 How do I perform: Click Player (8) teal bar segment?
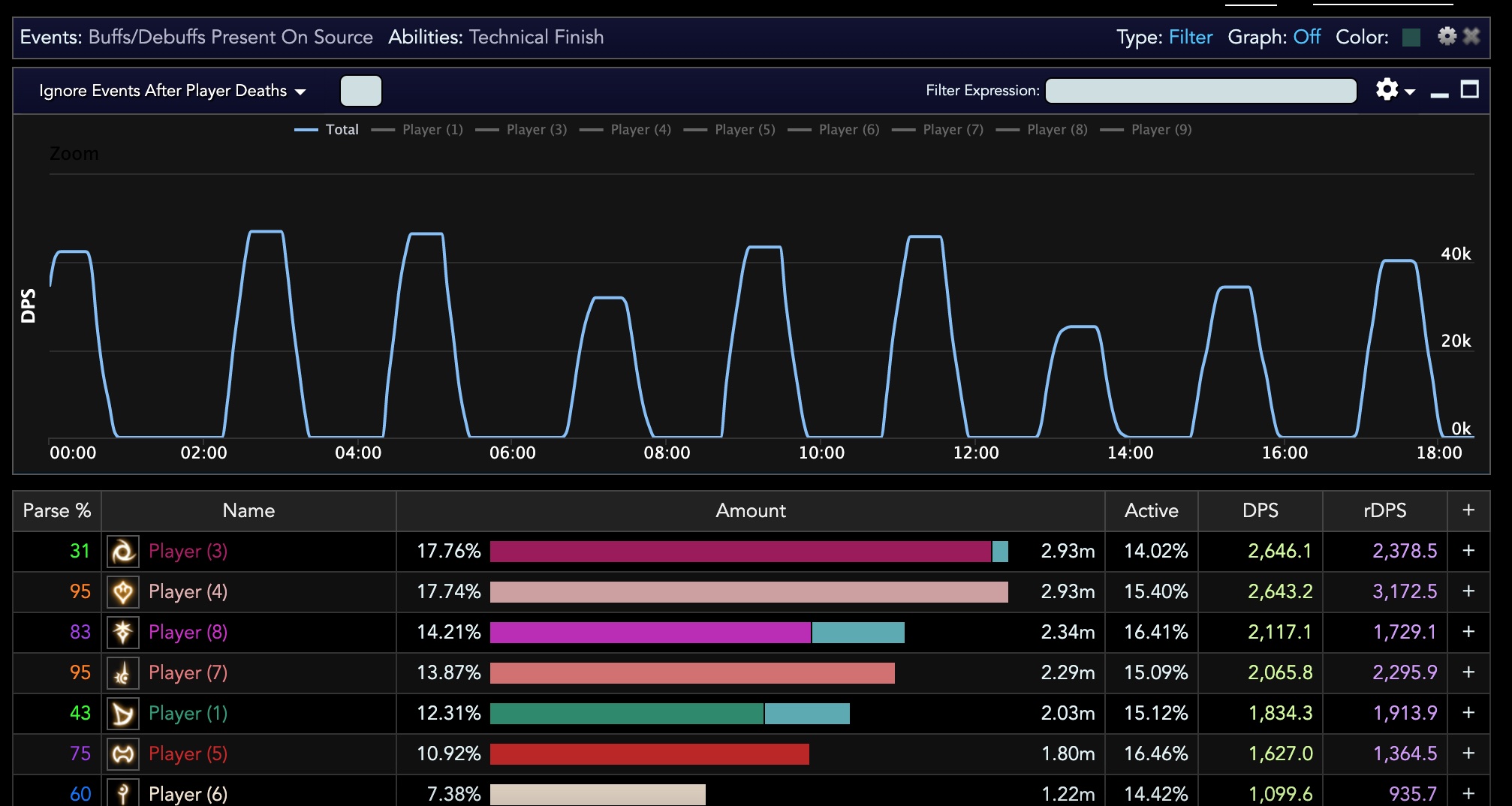click(858, 633)
